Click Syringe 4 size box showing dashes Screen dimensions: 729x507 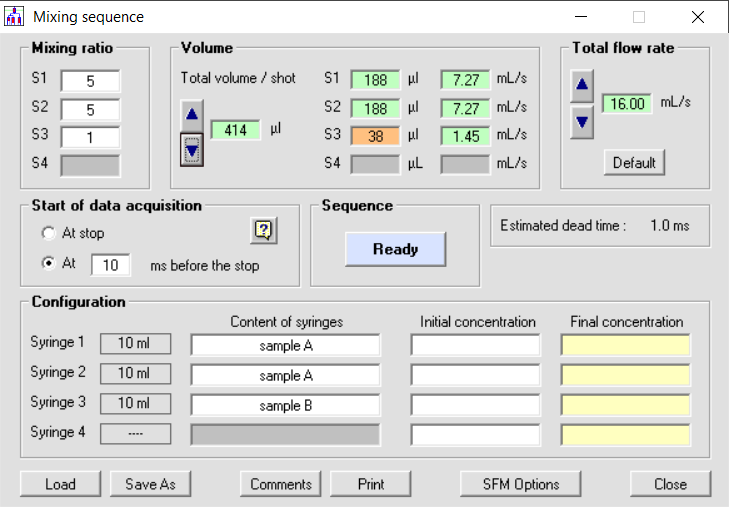(x=135, y=434)
